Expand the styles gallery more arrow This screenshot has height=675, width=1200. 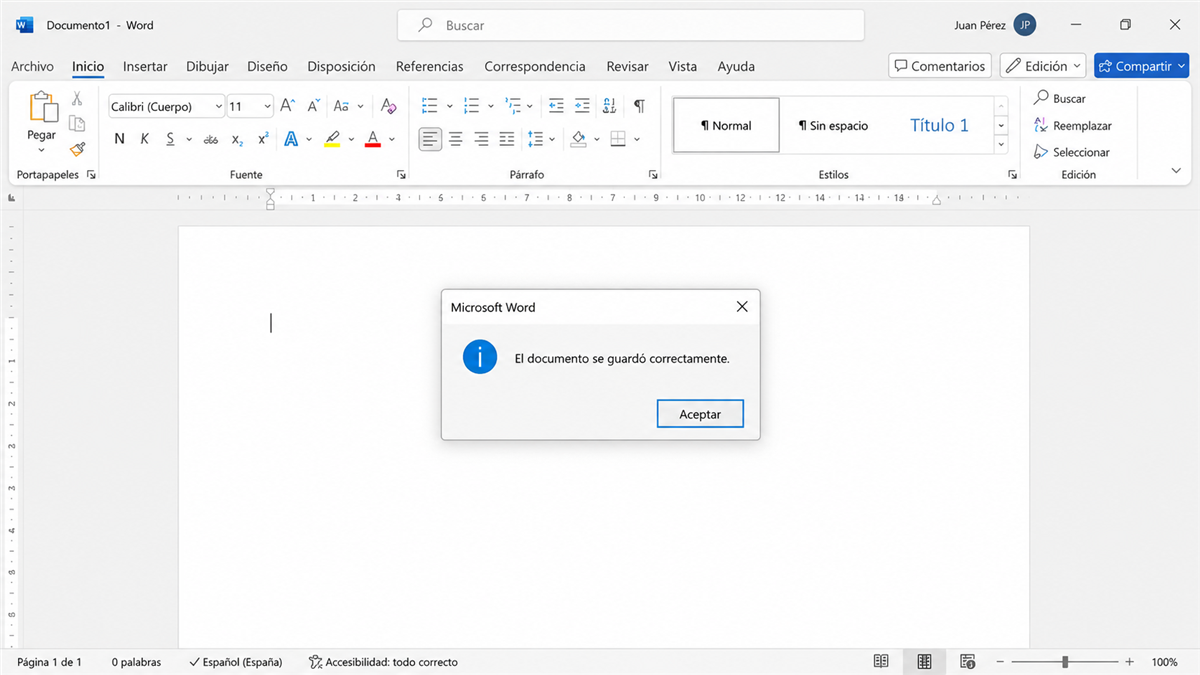1001,144
